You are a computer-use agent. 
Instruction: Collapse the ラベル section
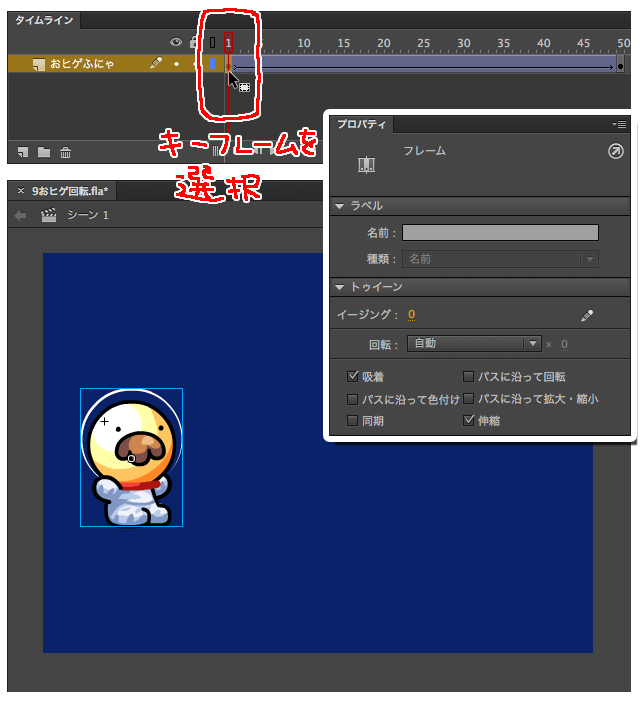coord(339,206)
